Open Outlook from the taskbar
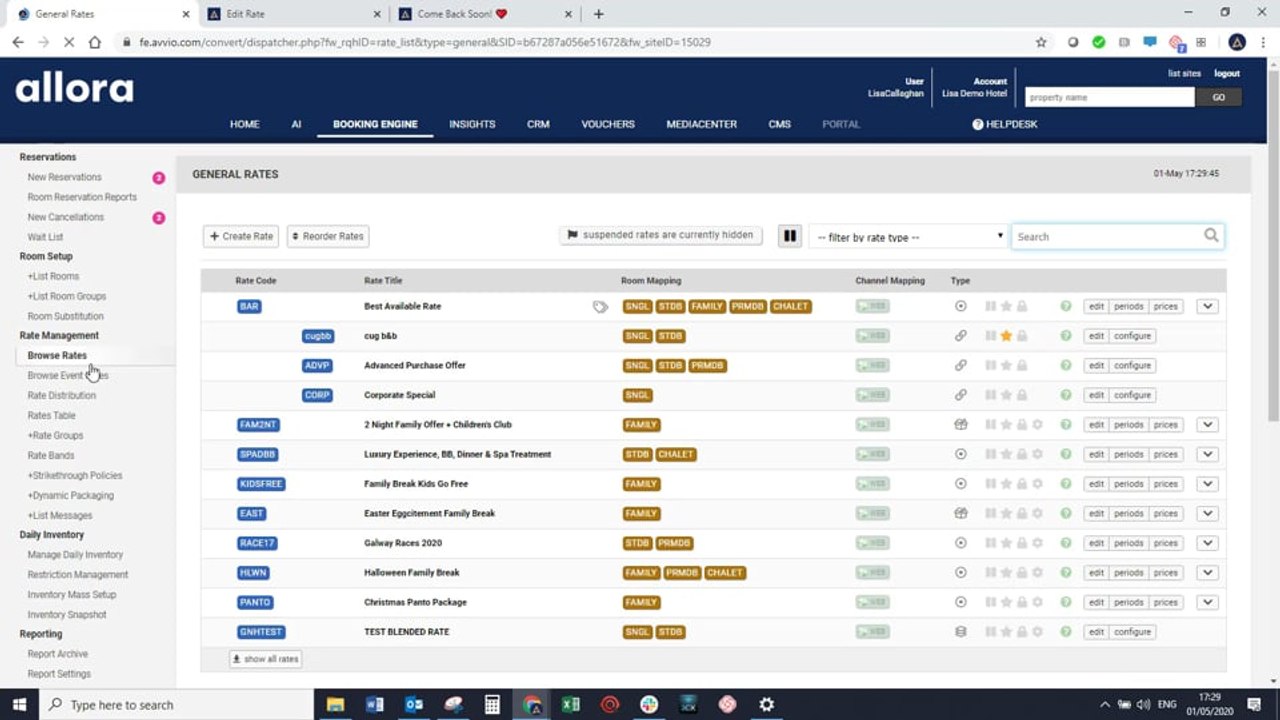 pyautogui.click(x=414, y=704)
